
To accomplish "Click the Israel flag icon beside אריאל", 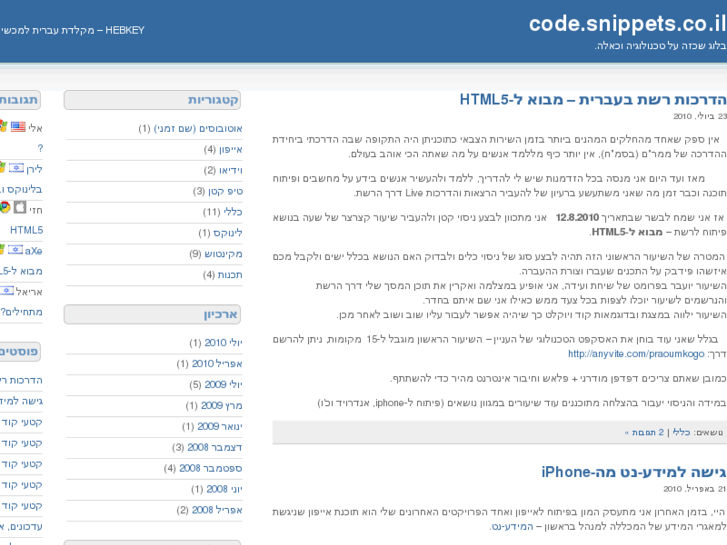I will click(x=6, y=291).
